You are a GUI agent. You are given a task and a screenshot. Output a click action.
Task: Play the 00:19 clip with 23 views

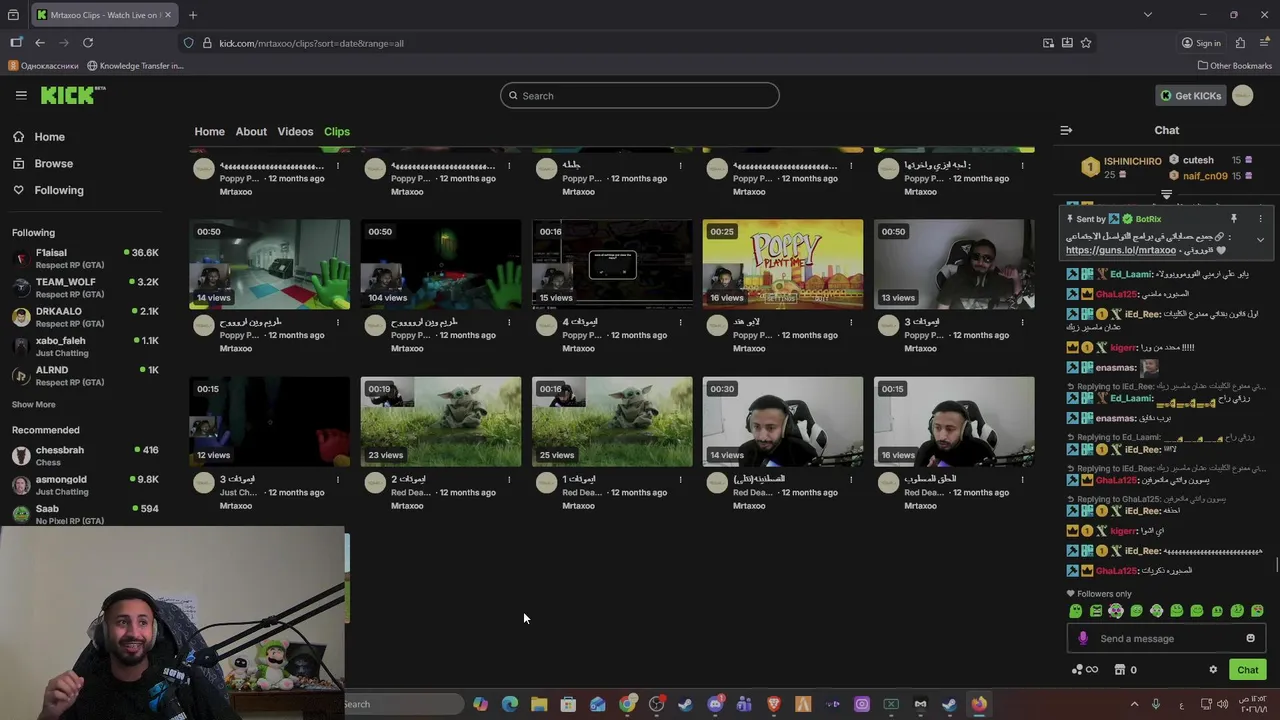(441, 421)
